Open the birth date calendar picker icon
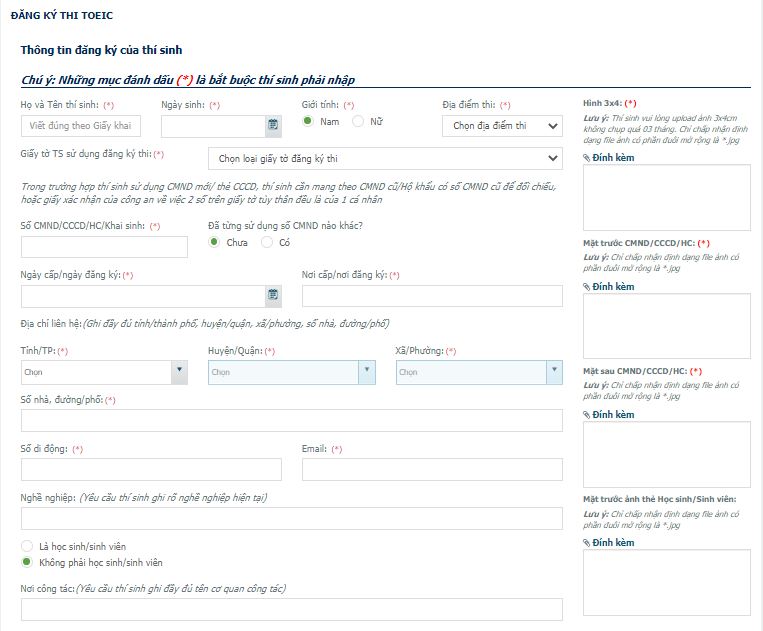This screenshot has width=763, height=631. (273, 126)
